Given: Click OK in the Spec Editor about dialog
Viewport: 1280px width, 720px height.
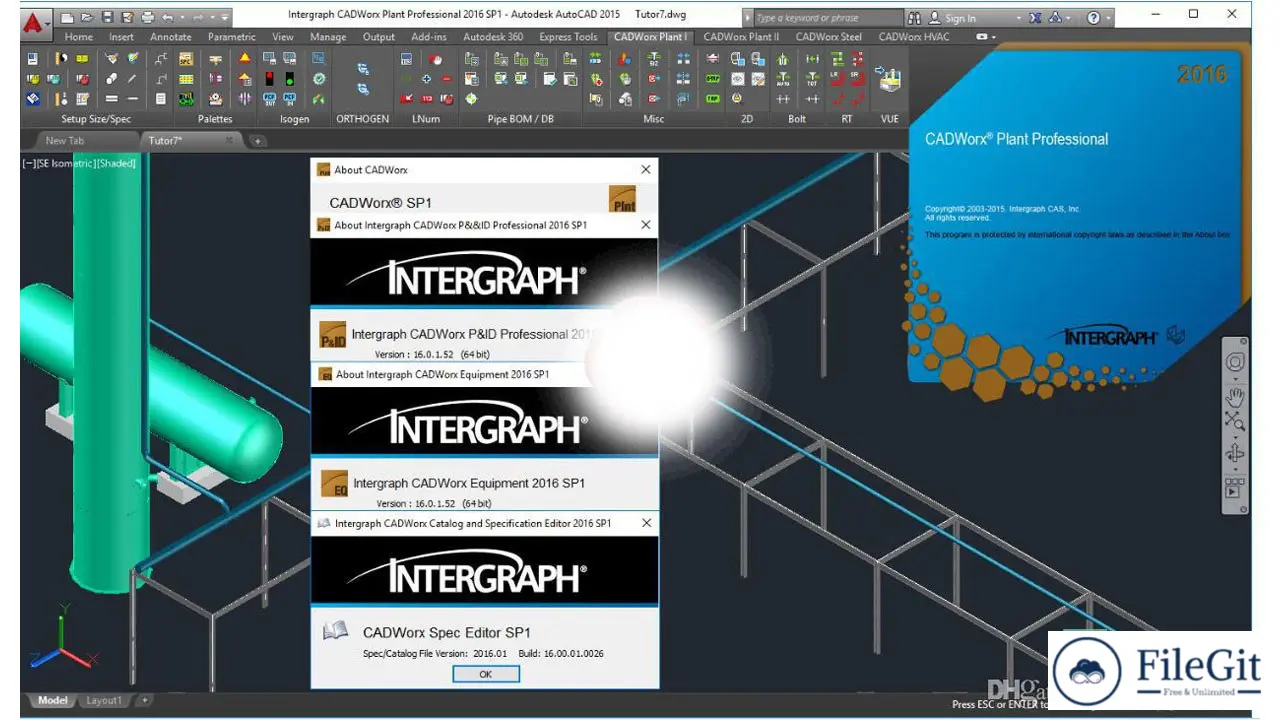Looking at the screenshot, I should pyautogui.click(x=485, y=674).
